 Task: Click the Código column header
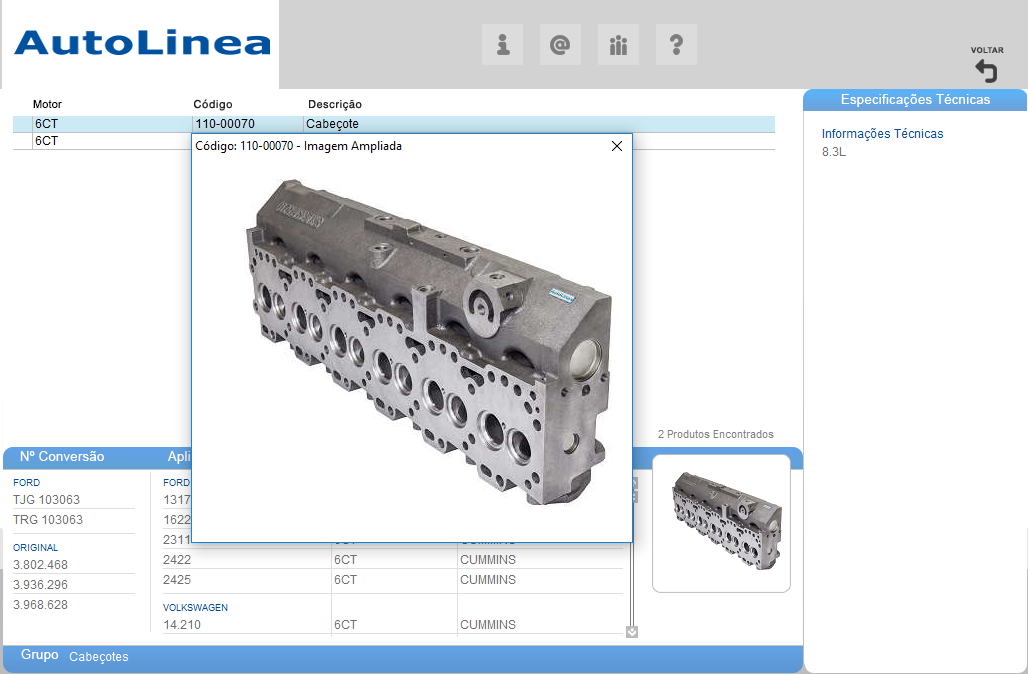coord(213,104)
